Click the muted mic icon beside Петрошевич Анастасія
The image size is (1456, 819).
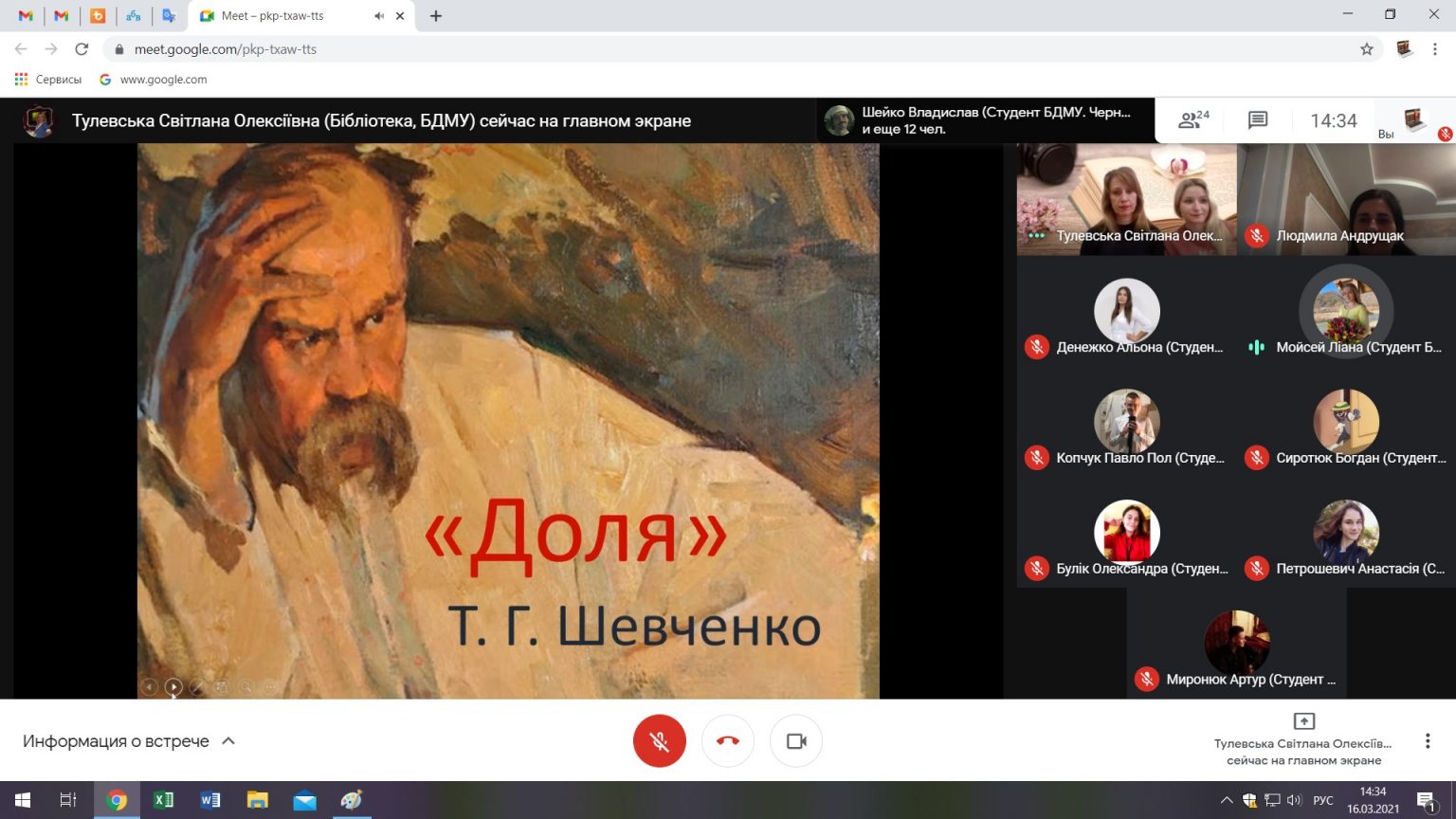click(1257, 569)
